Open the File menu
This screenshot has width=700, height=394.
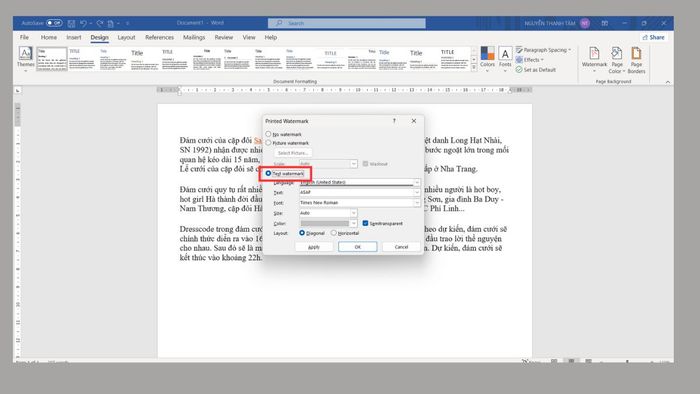(24, 37)
